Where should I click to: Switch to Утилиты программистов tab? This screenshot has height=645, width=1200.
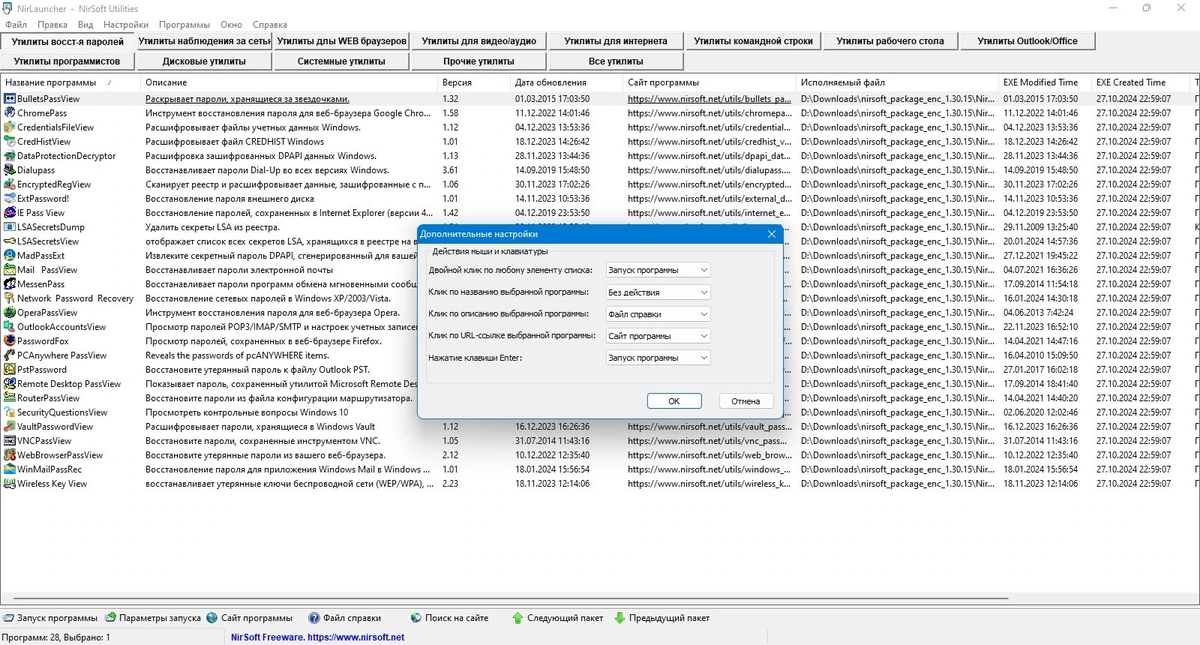pos(67,61)
